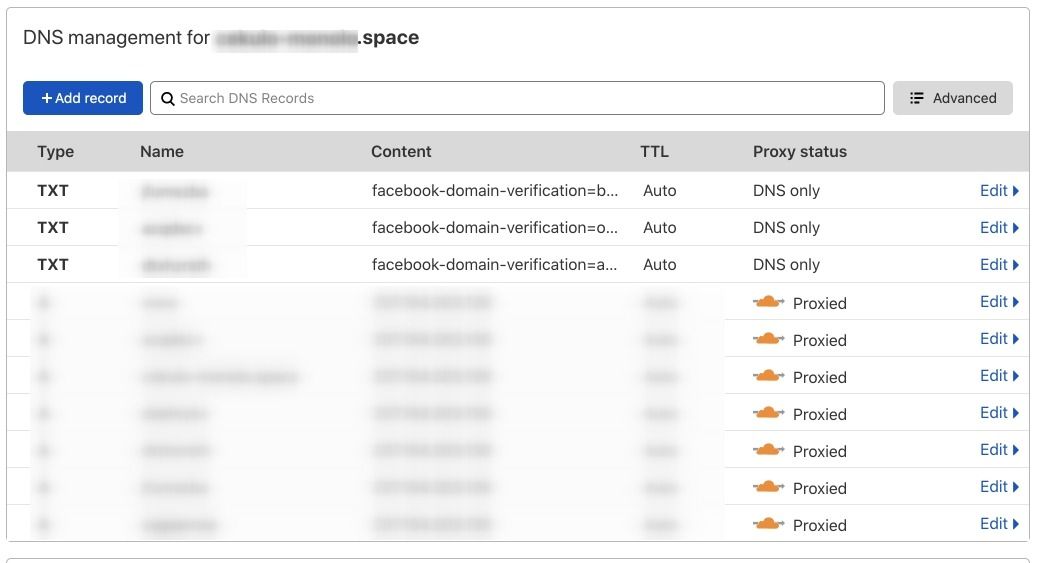This screenshot has height=563, width=1044.
Task: Focus the Search DNS Records field
Action: (520, 98)
